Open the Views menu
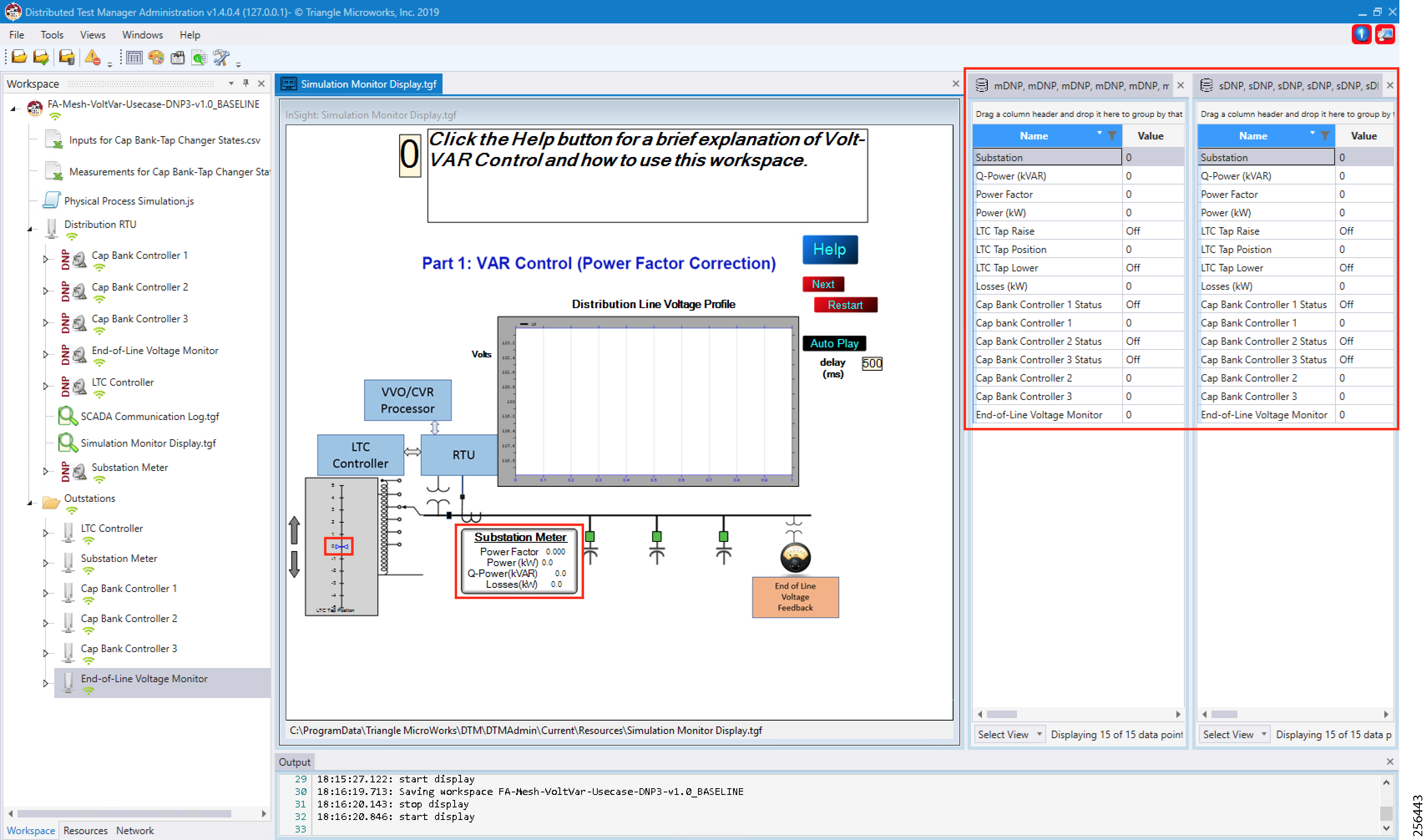The image size is (1424, 840). click(92, 35)
